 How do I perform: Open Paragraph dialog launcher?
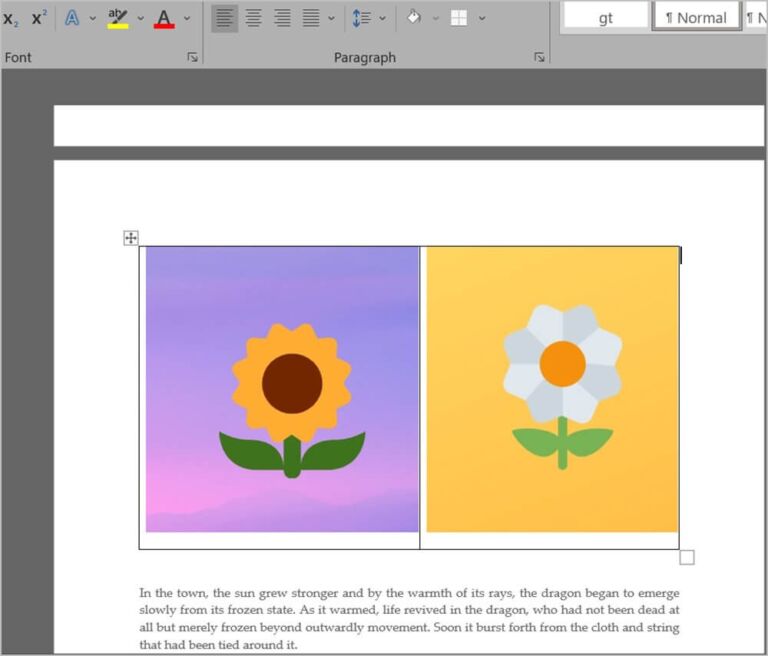[539, 58]
